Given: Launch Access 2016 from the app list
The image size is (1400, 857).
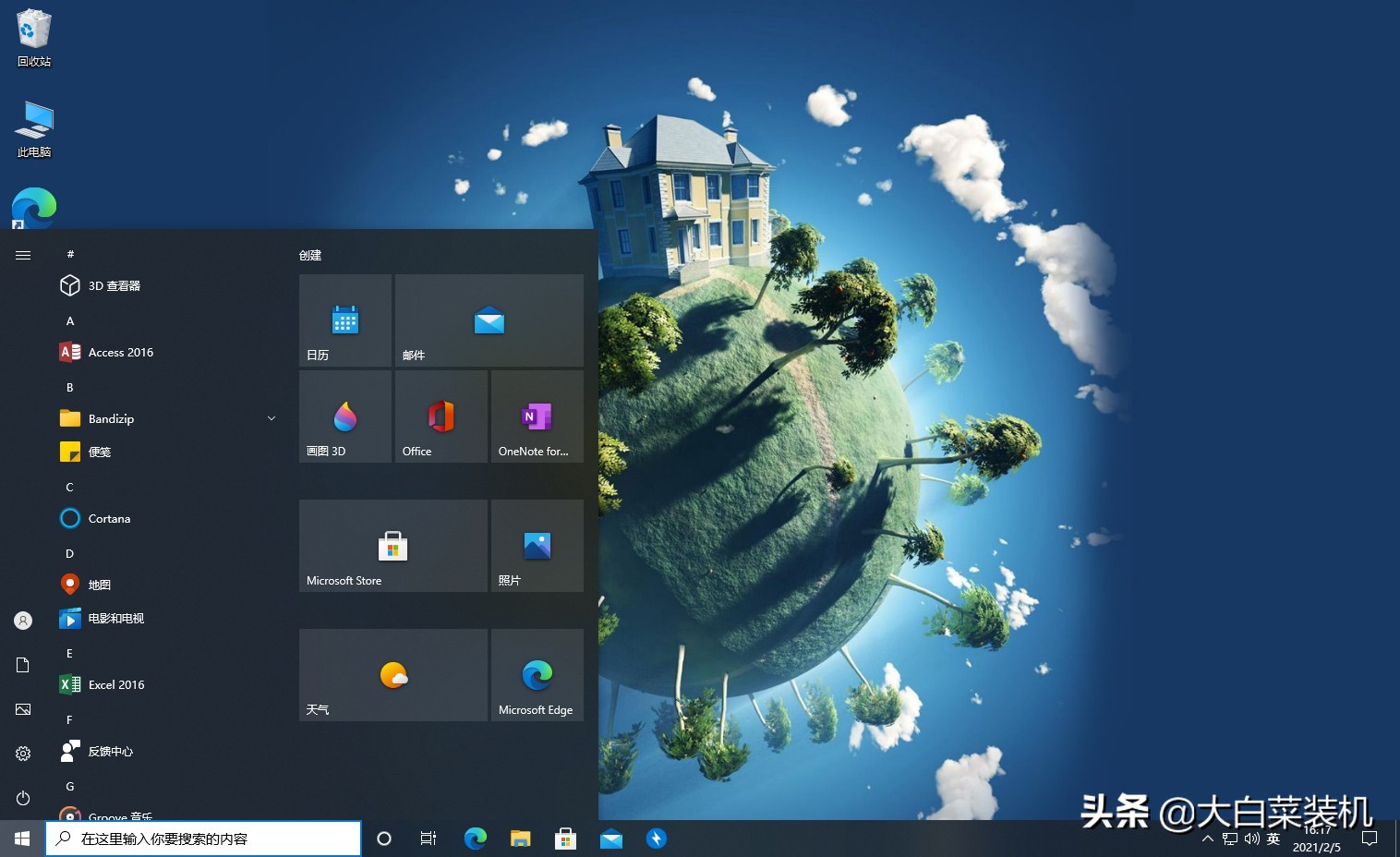Looking at the screenshot, I should click(120, 352).
